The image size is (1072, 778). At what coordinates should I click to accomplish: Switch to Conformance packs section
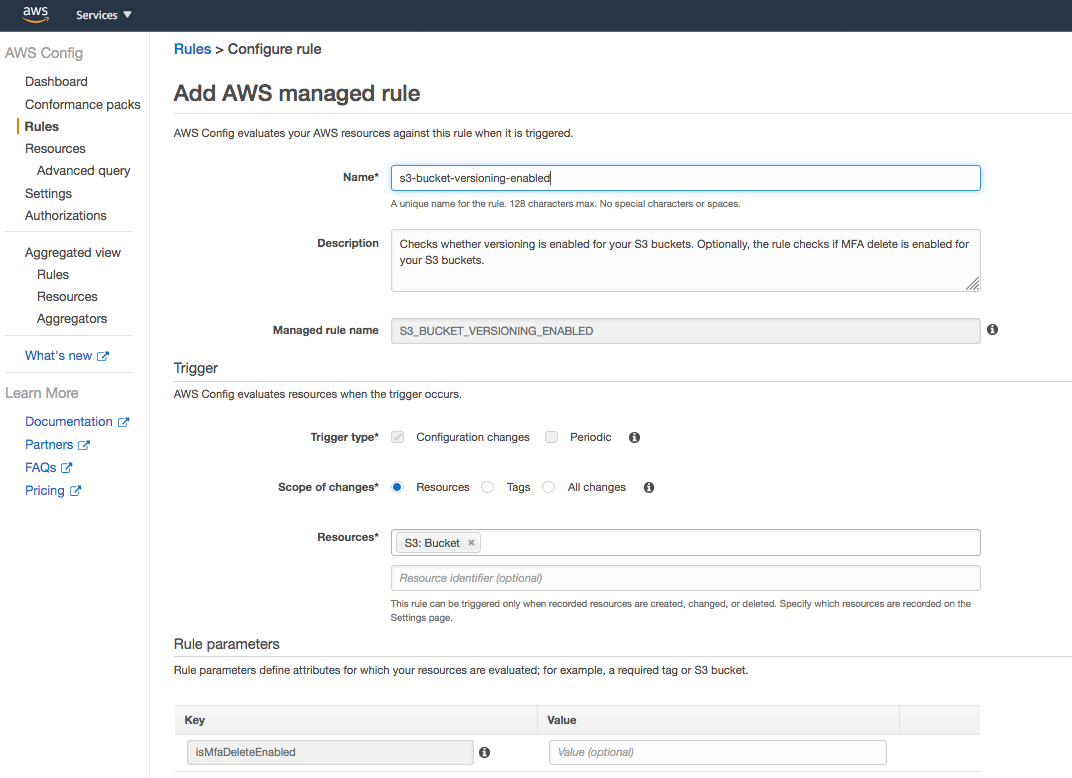coord(83,104)
